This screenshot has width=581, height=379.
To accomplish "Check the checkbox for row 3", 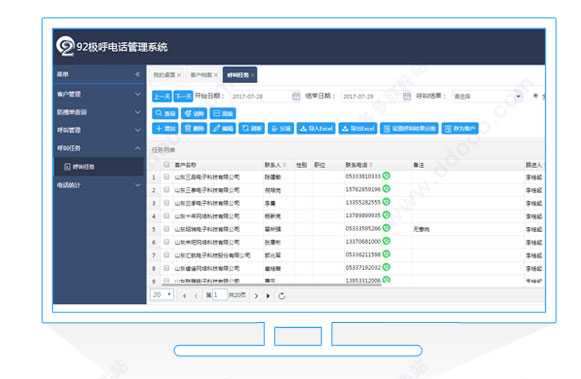I will pyautogui.click(x=166, y=203).
